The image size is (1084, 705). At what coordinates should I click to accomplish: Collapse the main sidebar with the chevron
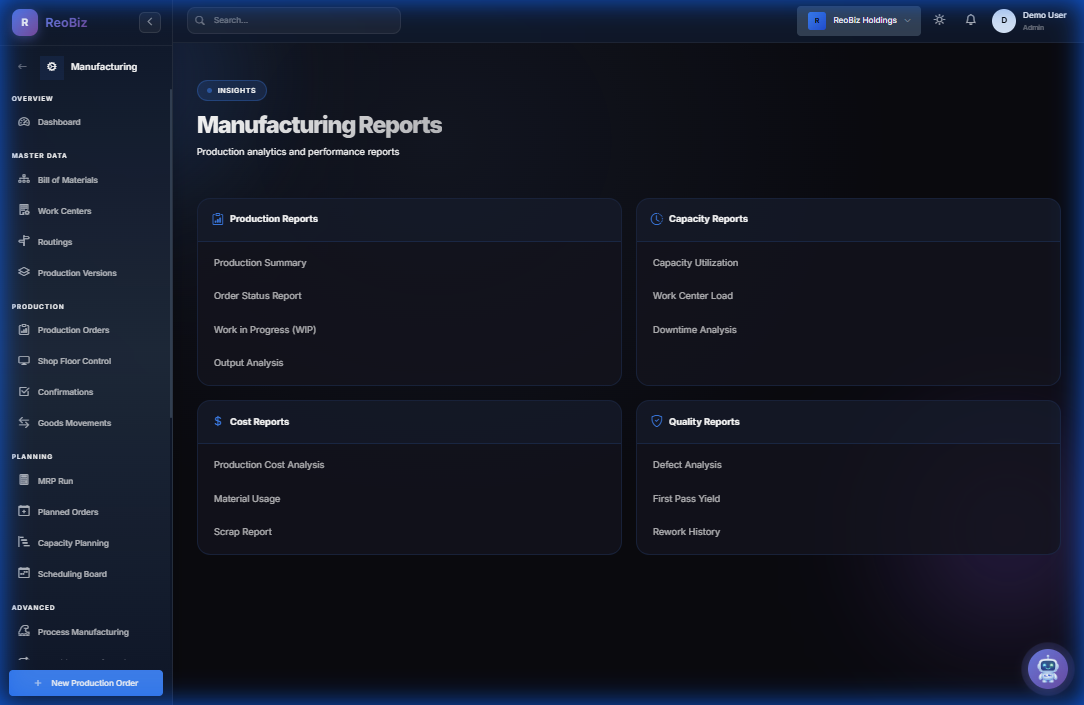point(149,21)
